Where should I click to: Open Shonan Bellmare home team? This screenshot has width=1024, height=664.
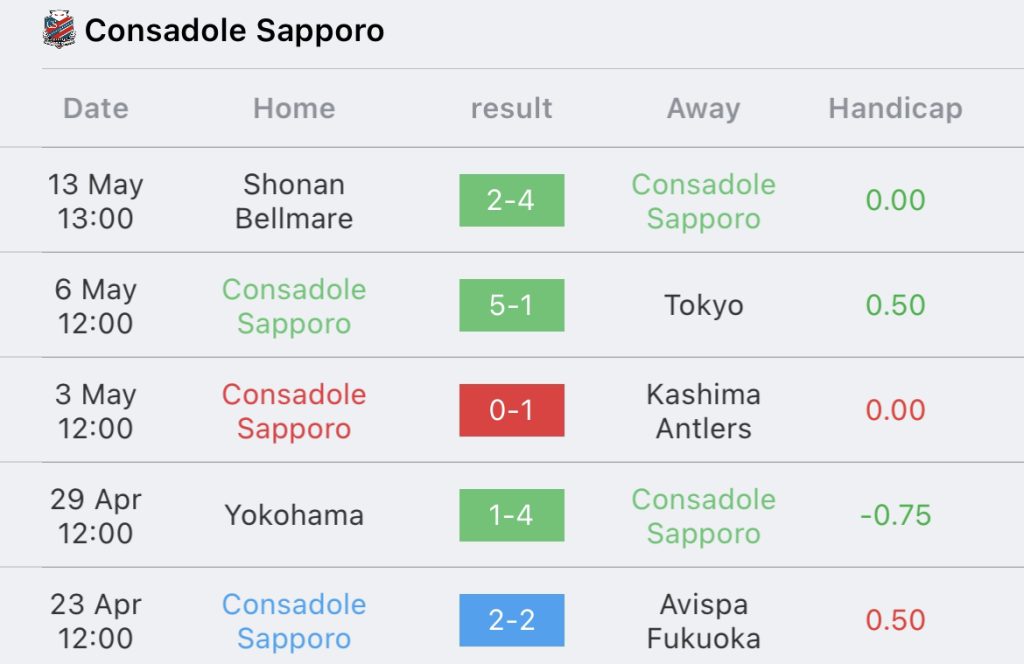(294, 201)
